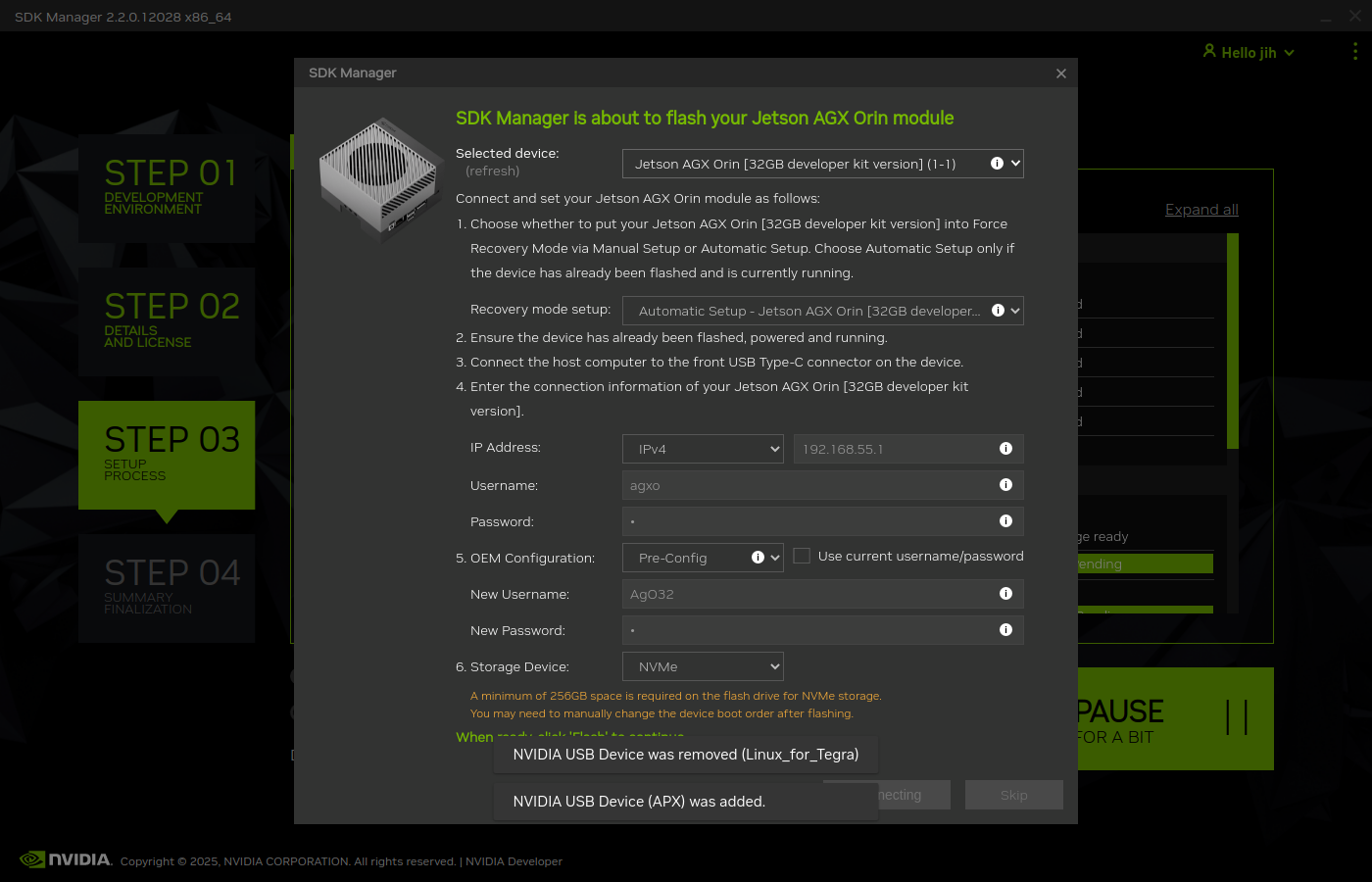
Task: Click the SDK Manager flash dialog heading
Action: click(x=705, y=118)
